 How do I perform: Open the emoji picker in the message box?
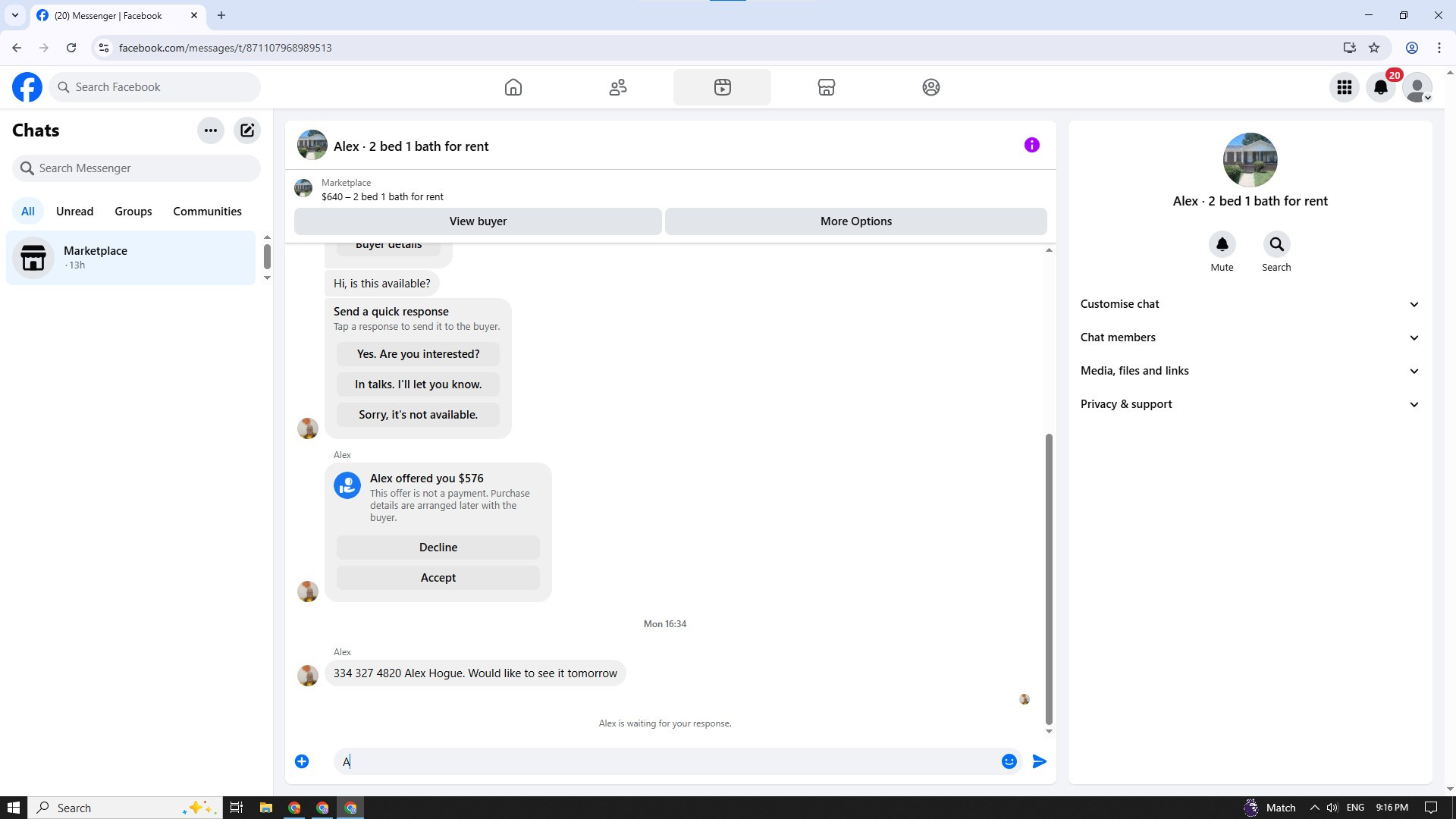point(1009,761)
